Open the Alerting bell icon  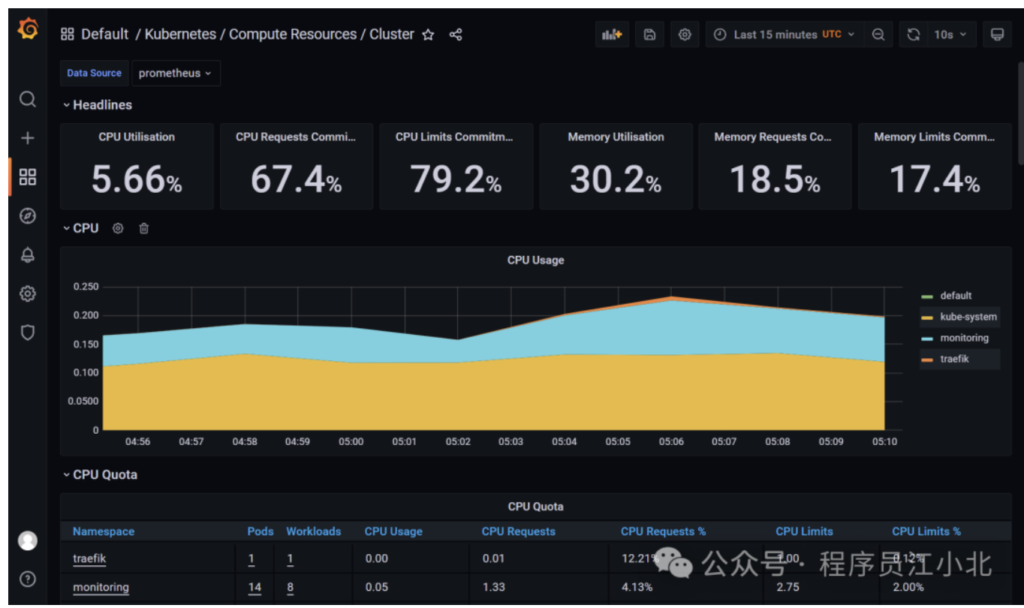pos(28,255)
